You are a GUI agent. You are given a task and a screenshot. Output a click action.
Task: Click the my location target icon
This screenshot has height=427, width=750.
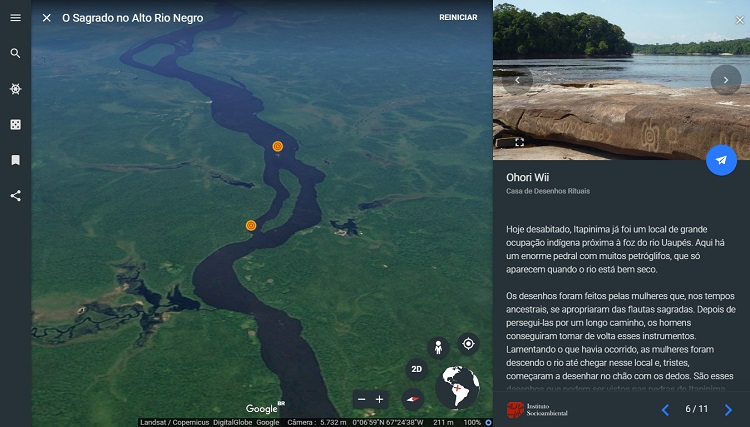tap(468, 344)
